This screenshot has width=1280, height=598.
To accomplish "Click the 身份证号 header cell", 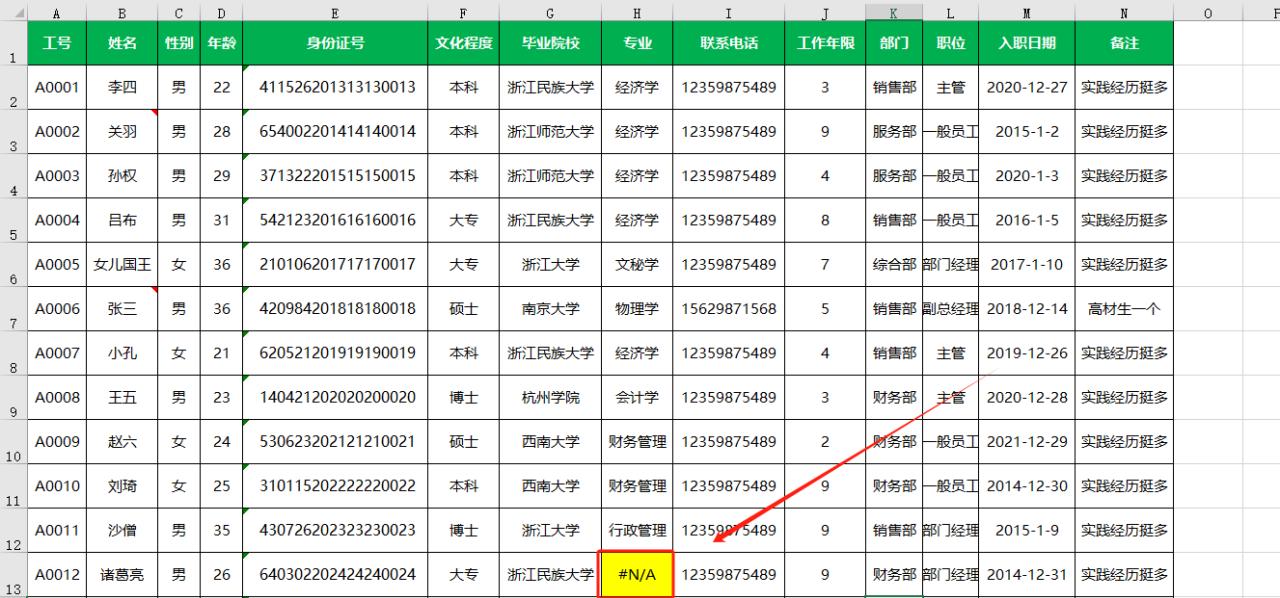I will [x=335, y=43].
